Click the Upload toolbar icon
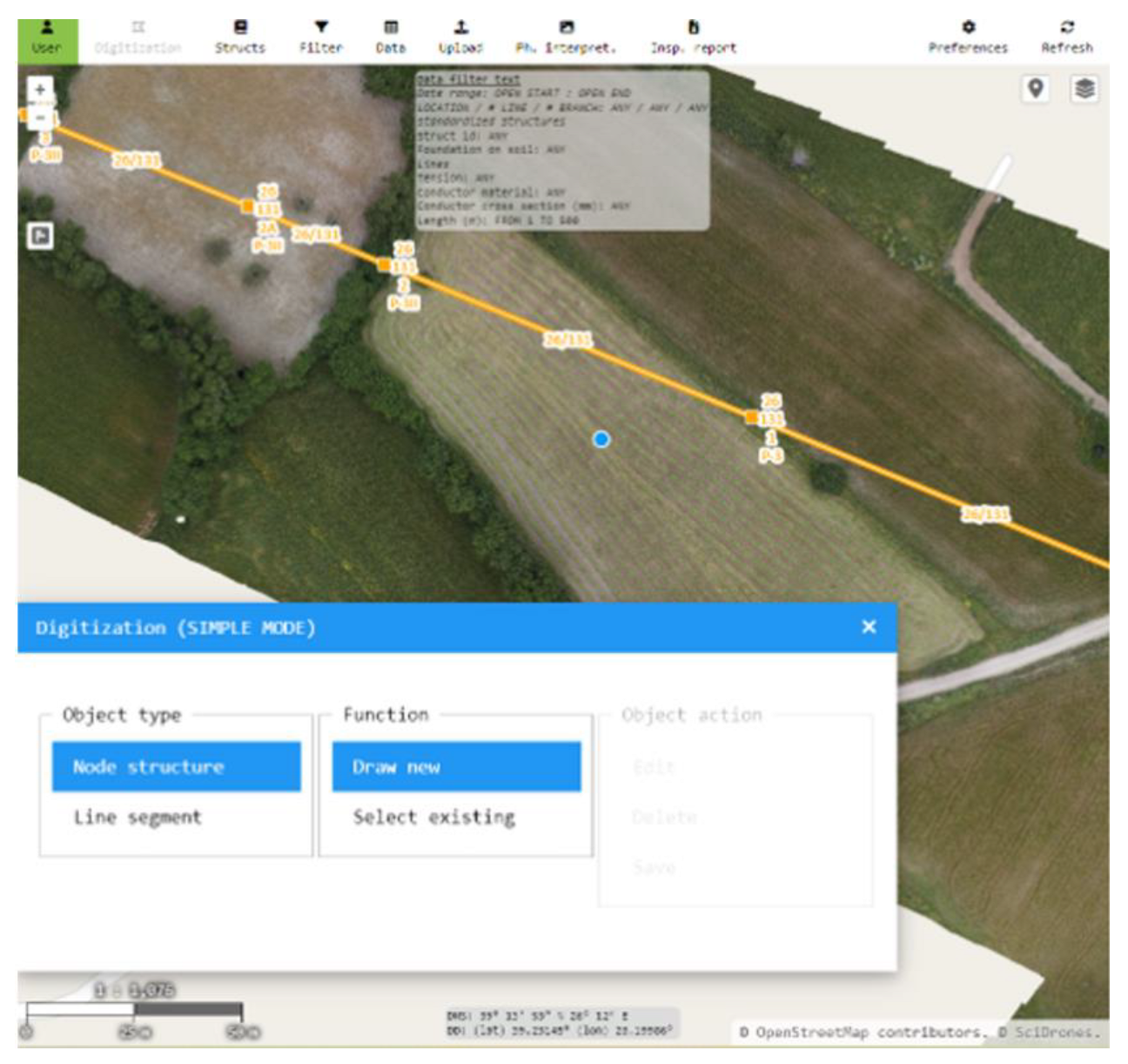 click(460, 39)
